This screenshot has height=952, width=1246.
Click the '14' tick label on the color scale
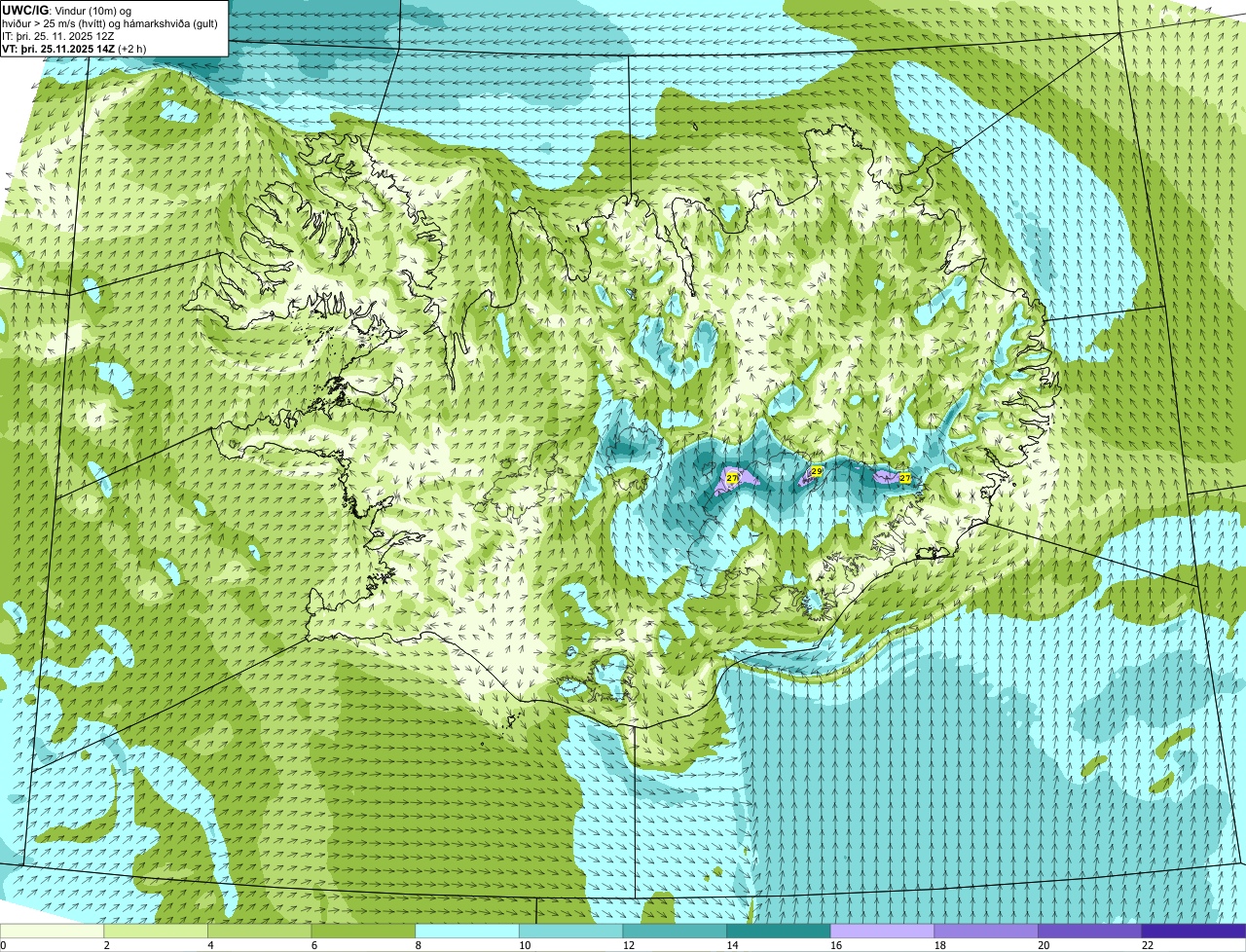point(733,945)
